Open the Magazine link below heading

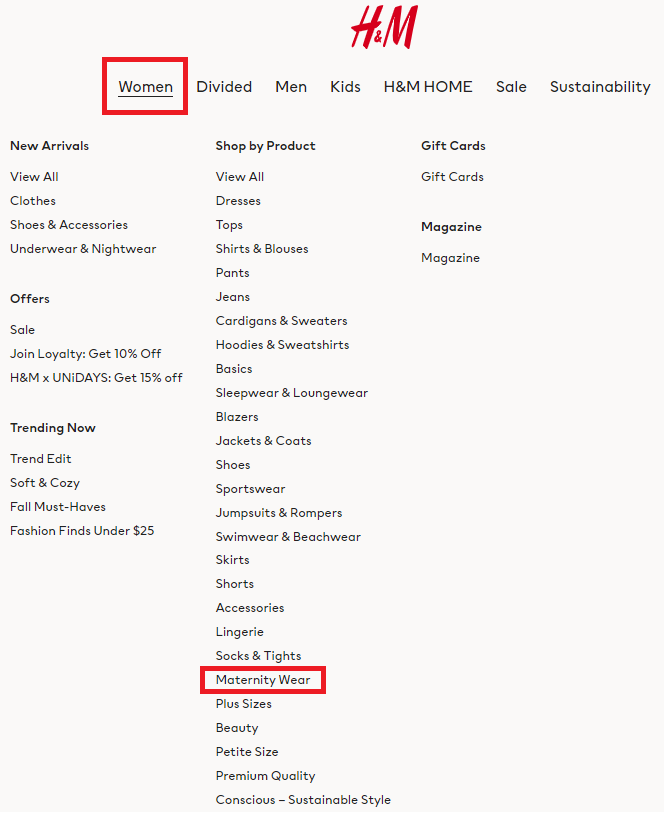(x=450, y=258)
